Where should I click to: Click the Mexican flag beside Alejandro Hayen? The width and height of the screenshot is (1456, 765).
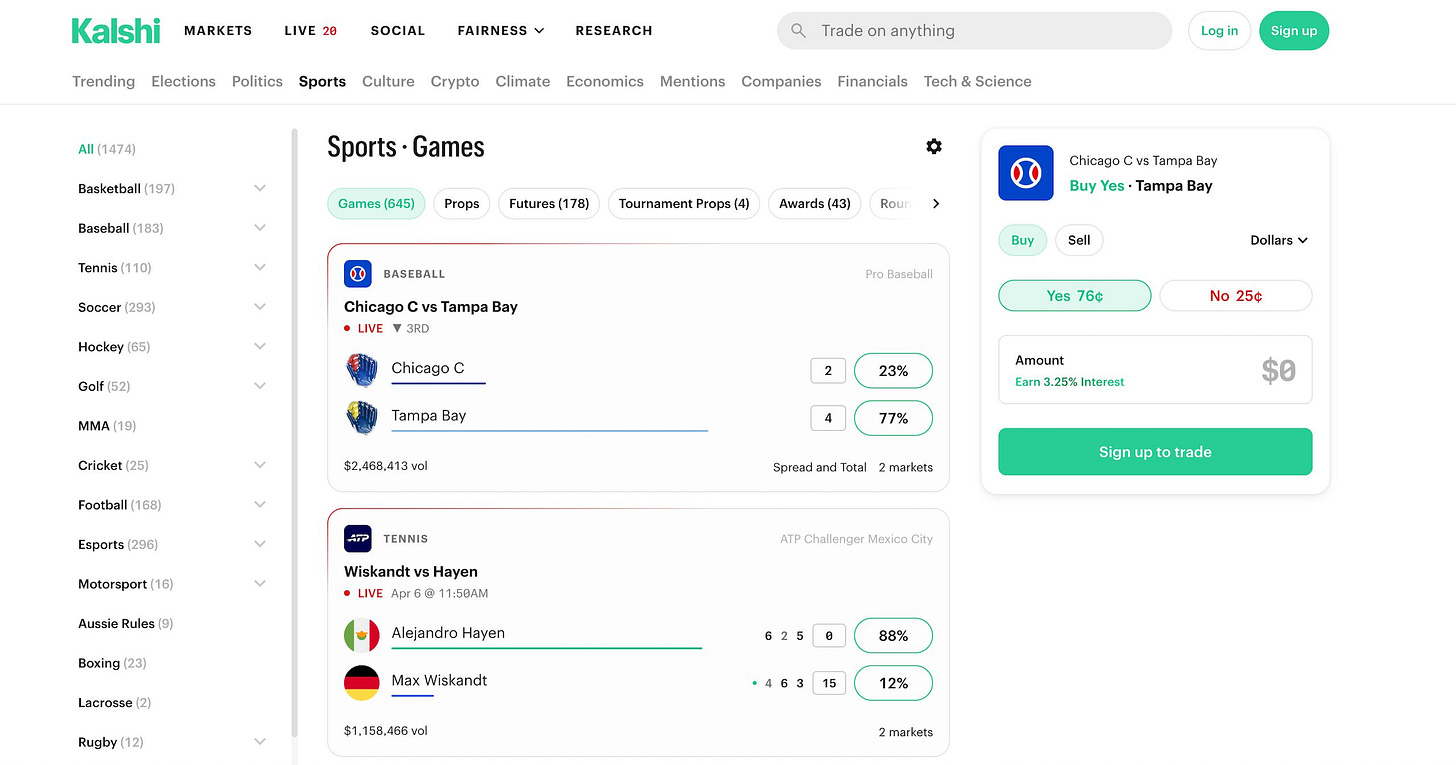[x=361, y=635]
